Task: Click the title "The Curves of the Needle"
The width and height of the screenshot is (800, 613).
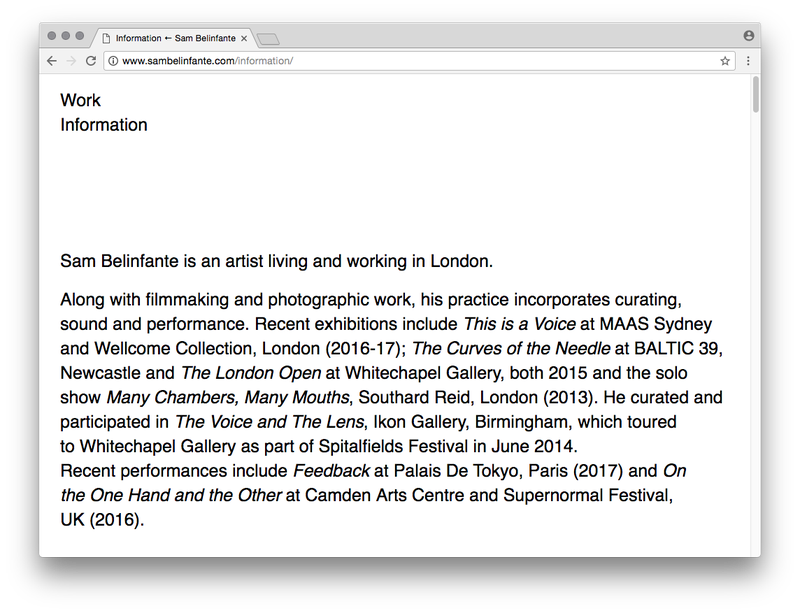Action: tap(511, 349)
